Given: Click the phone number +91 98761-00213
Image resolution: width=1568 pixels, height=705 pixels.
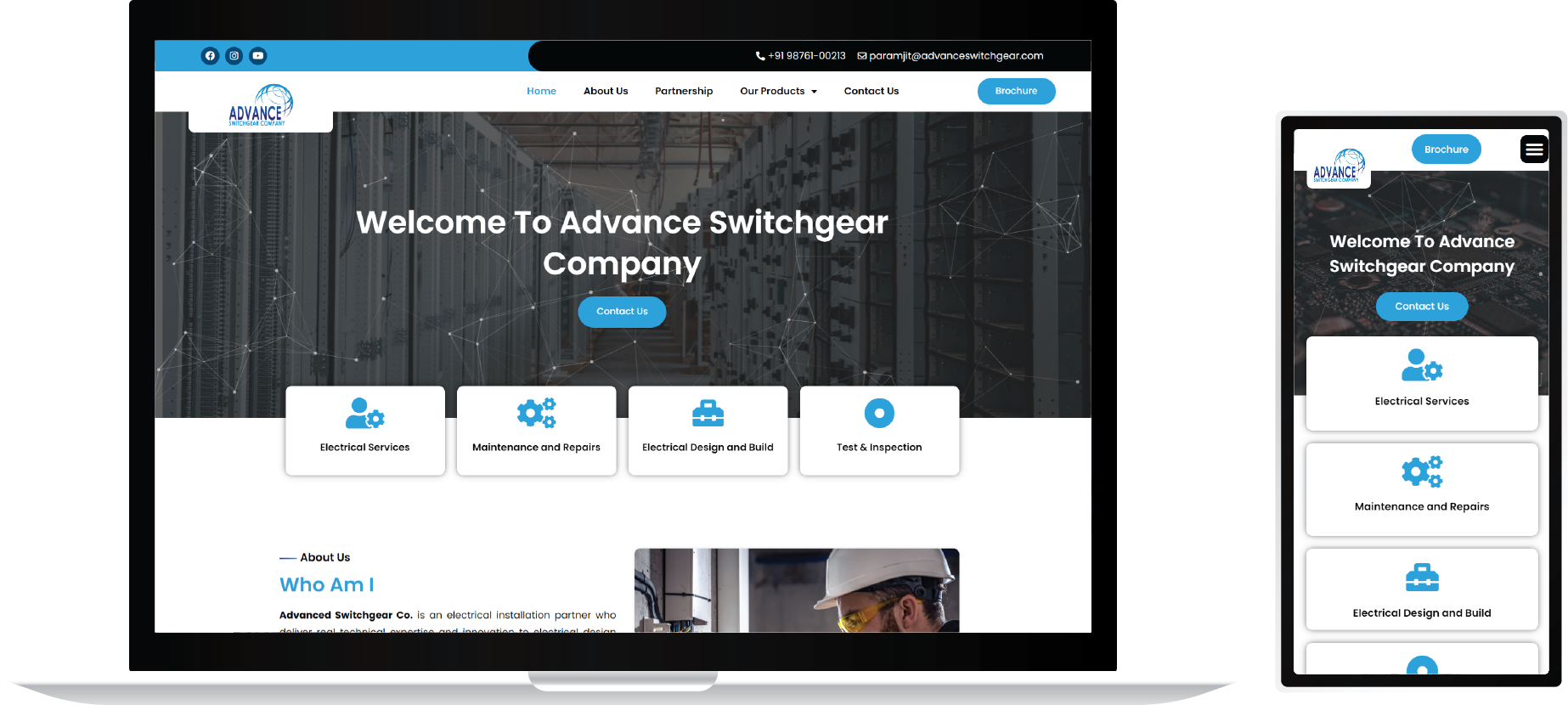Looking at the screenshot, I should pyautogui.click(x=807, y=56).
